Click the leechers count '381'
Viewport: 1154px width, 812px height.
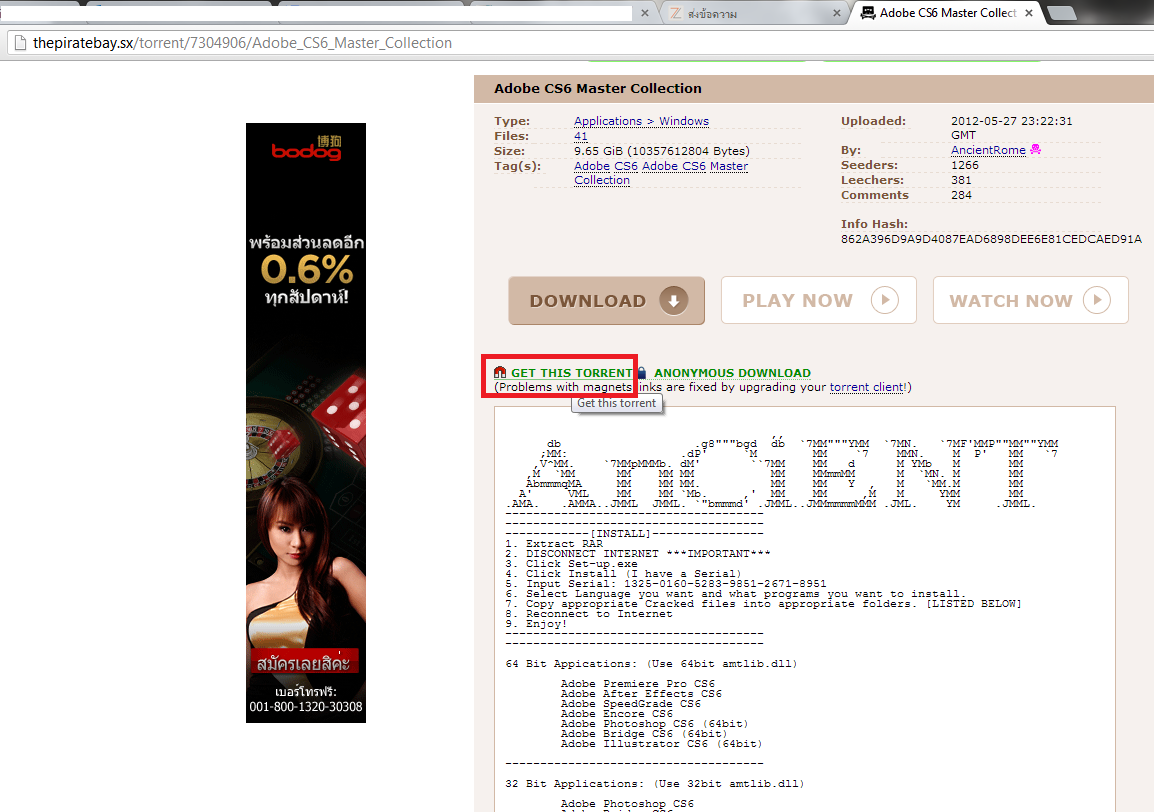click(x=961, y=180)
